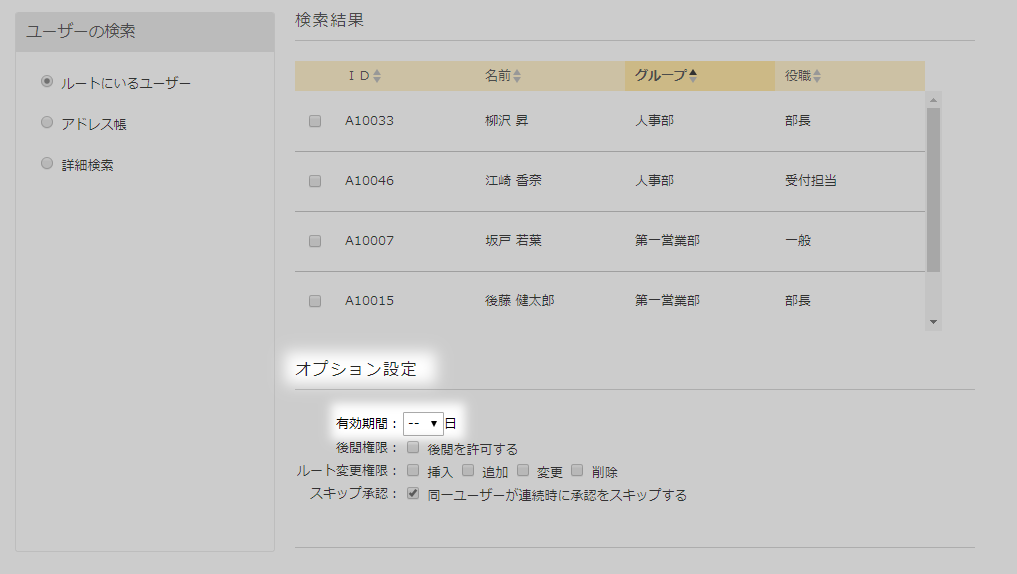Click the 検索結果 section heading

click(x=329, y=20)
